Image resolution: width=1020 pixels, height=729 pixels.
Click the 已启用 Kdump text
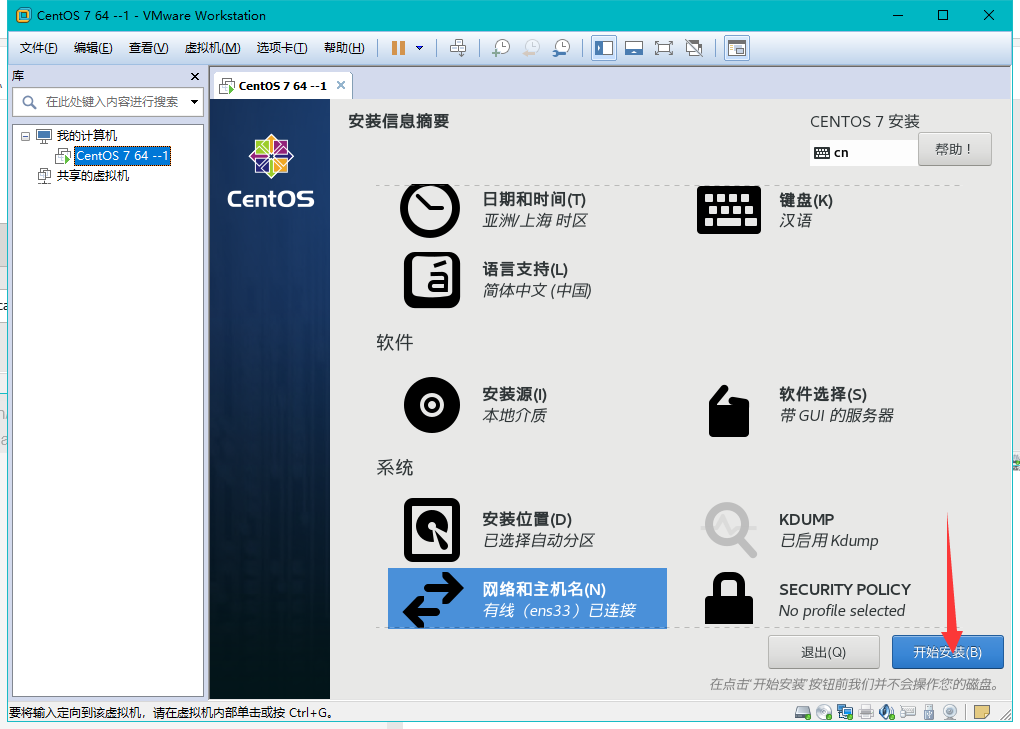tap(829, 541)
